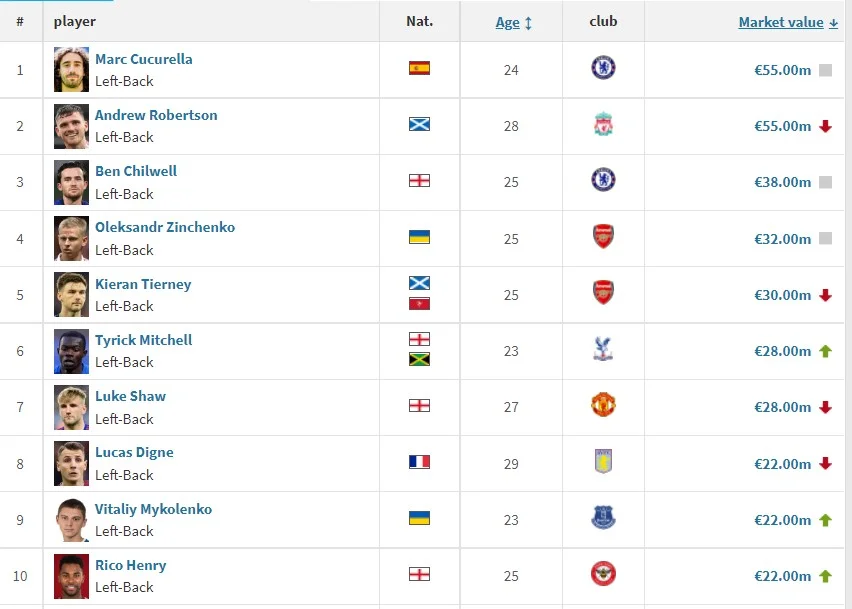This screenshot has height=609, width=852.
Task: Open Kieran Tierney player profile link
Action: pyautogui.click(x=143, y=284)
